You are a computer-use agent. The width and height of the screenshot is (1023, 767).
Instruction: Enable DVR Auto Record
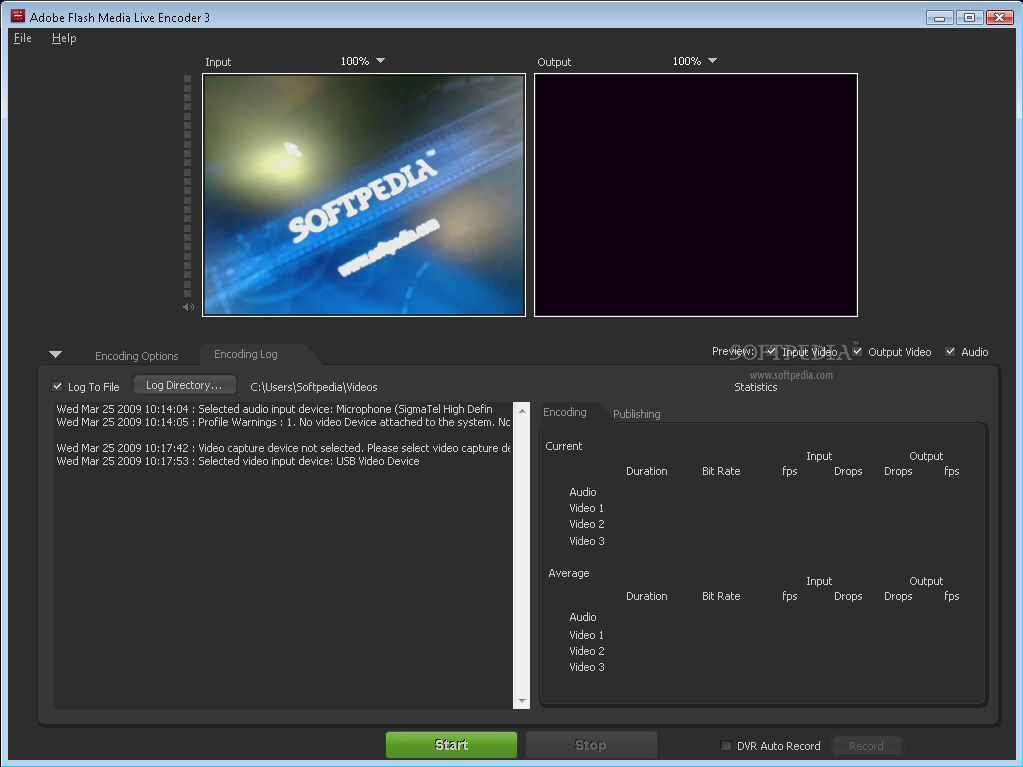coord(726,746)
